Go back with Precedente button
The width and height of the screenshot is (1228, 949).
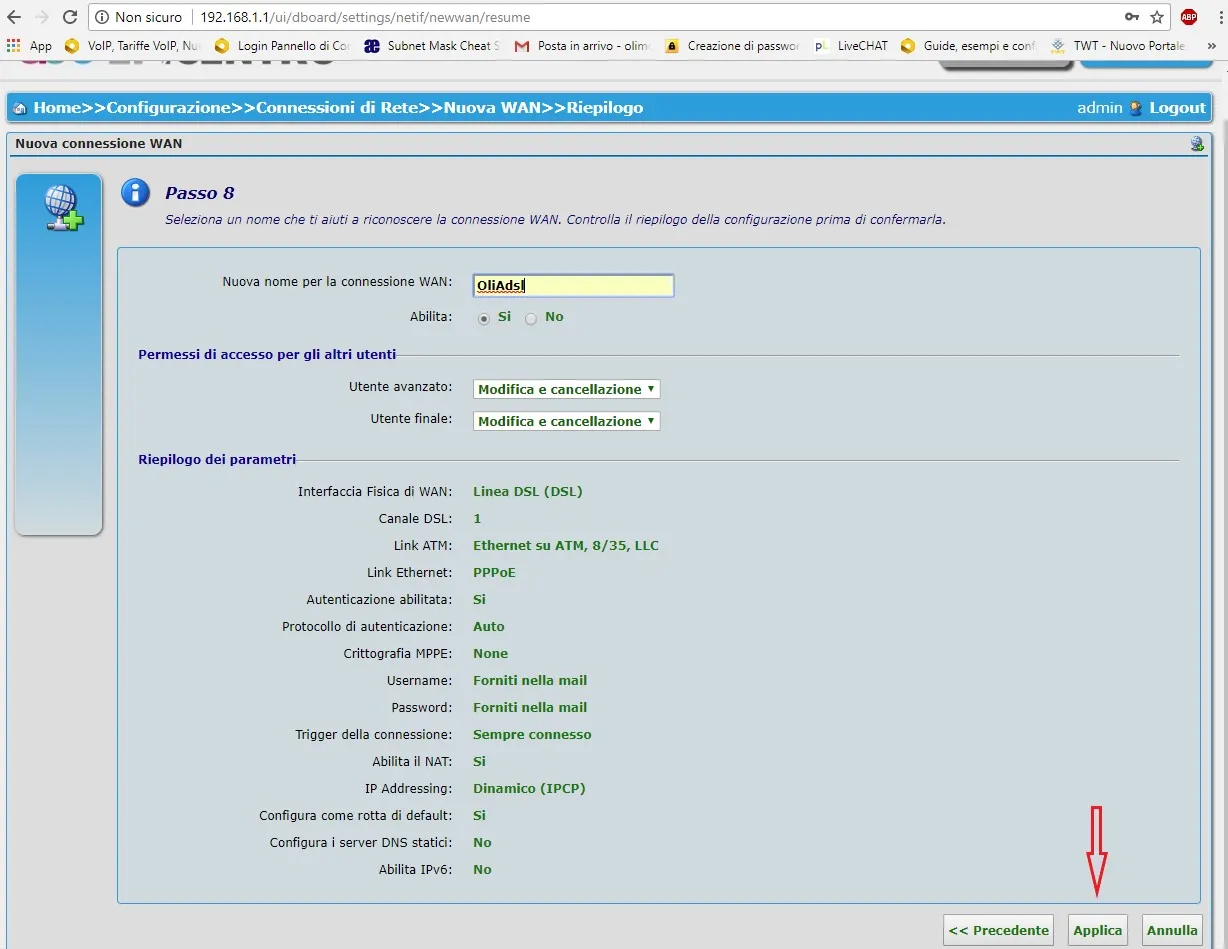(998, 930)
